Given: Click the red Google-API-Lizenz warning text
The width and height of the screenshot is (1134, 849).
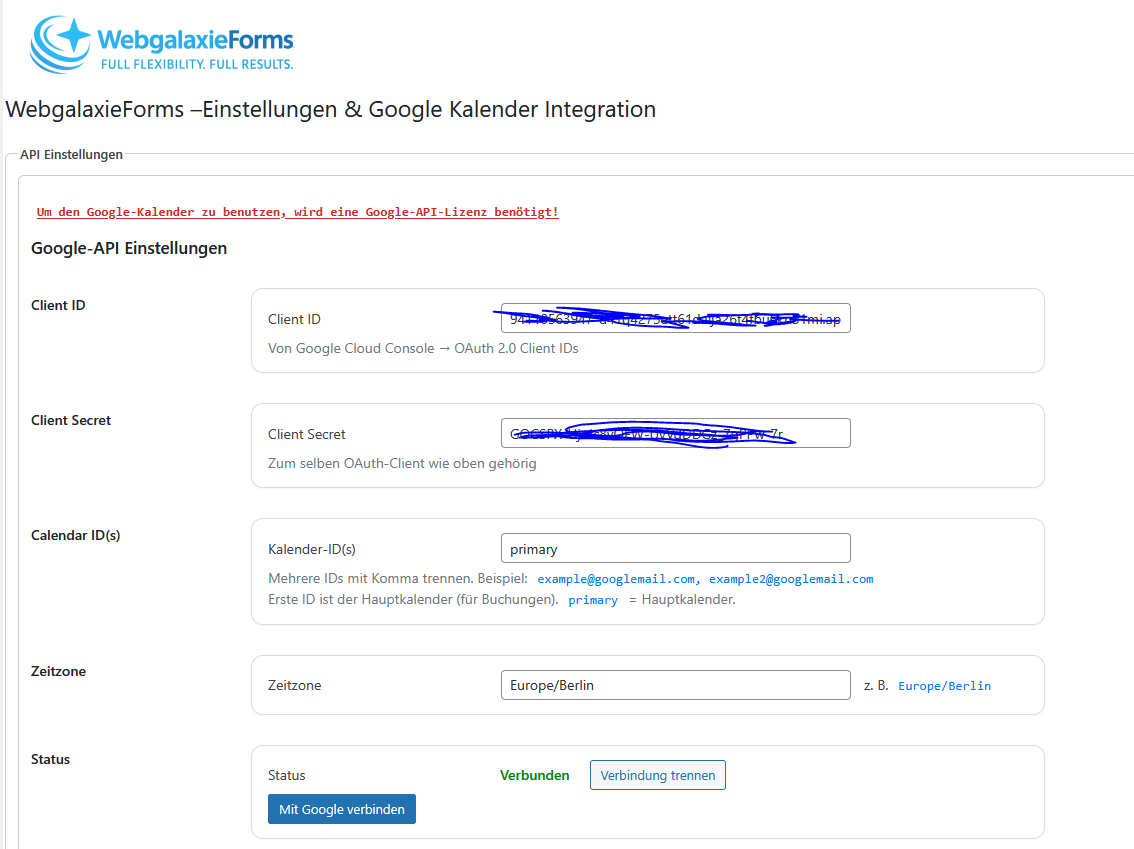Looking at the screenshot, I should pos(297,212).
